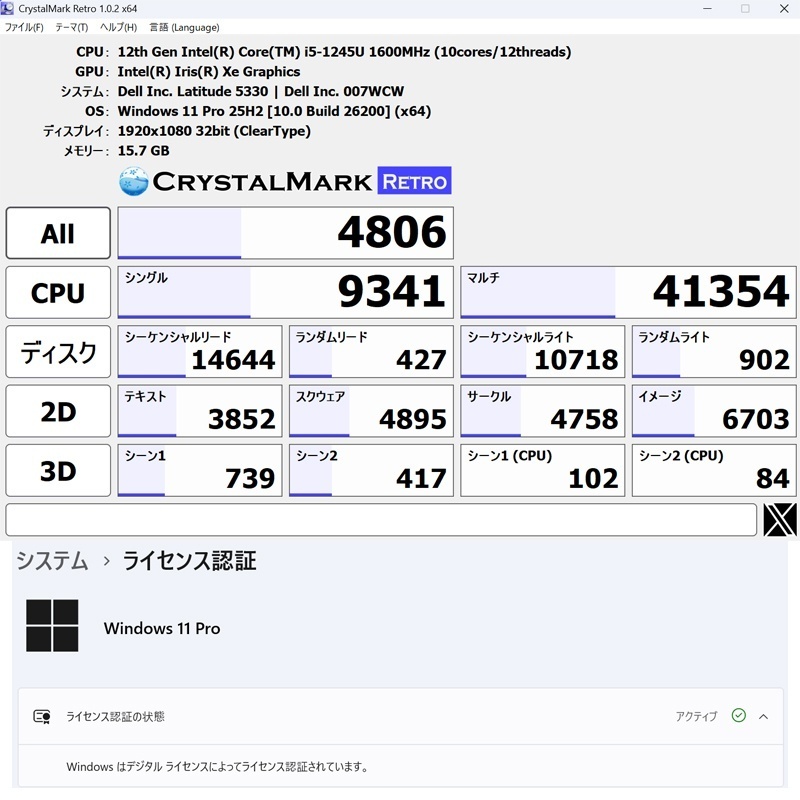
Task: Go back to システム breadcrumb
Action: click(52, 561)
